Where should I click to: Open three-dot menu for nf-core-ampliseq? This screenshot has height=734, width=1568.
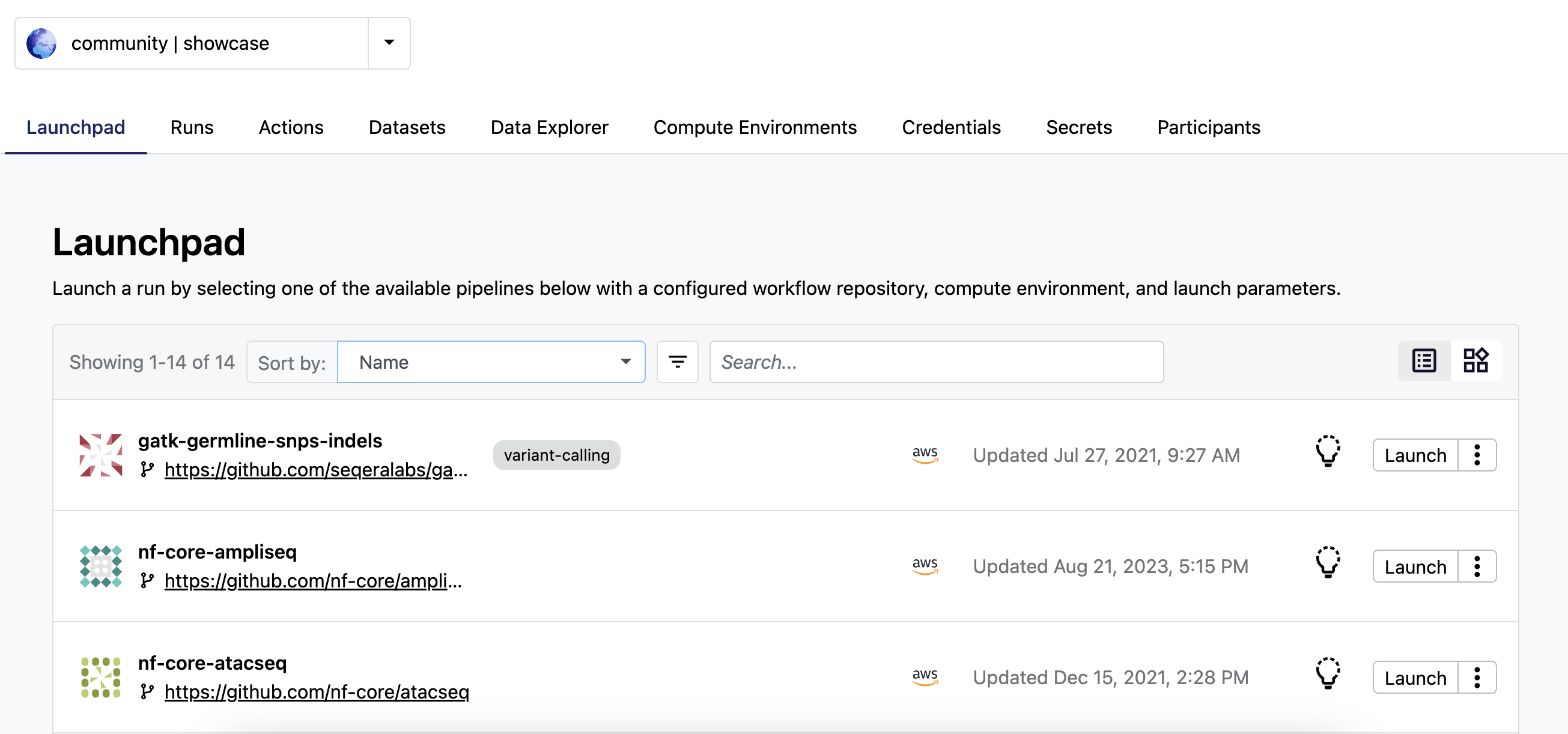(x=1476, y=566)
